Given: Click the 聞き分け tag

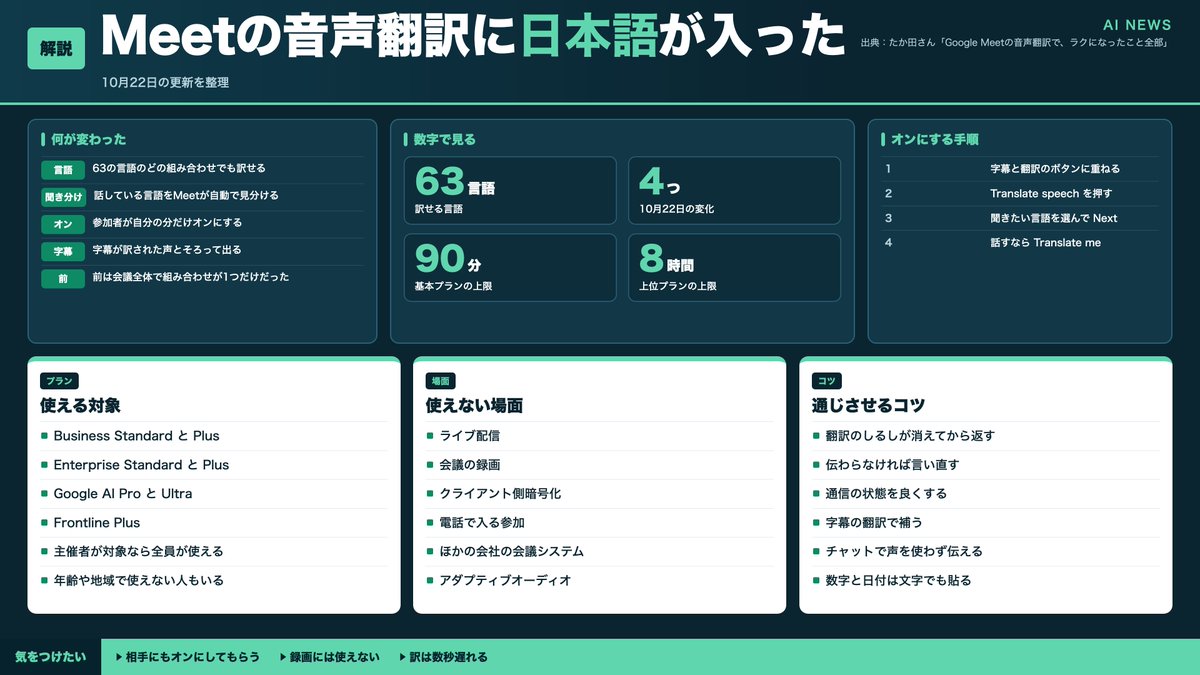Looking at the screenshot, I should click(x=63, y=197).
